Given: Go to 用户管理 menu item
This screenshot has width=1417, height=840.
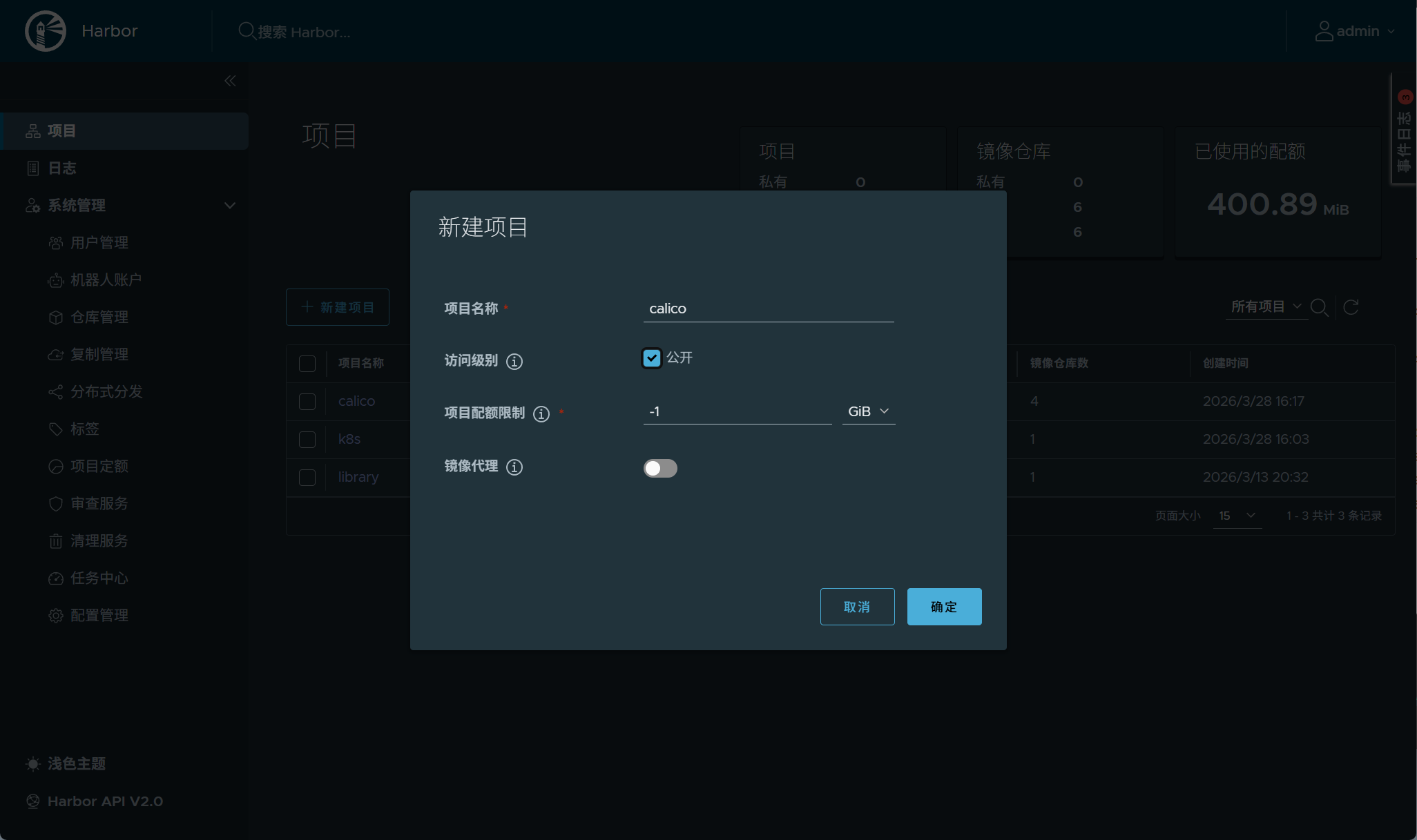Looking at the screenshot, I should point(99,243).
